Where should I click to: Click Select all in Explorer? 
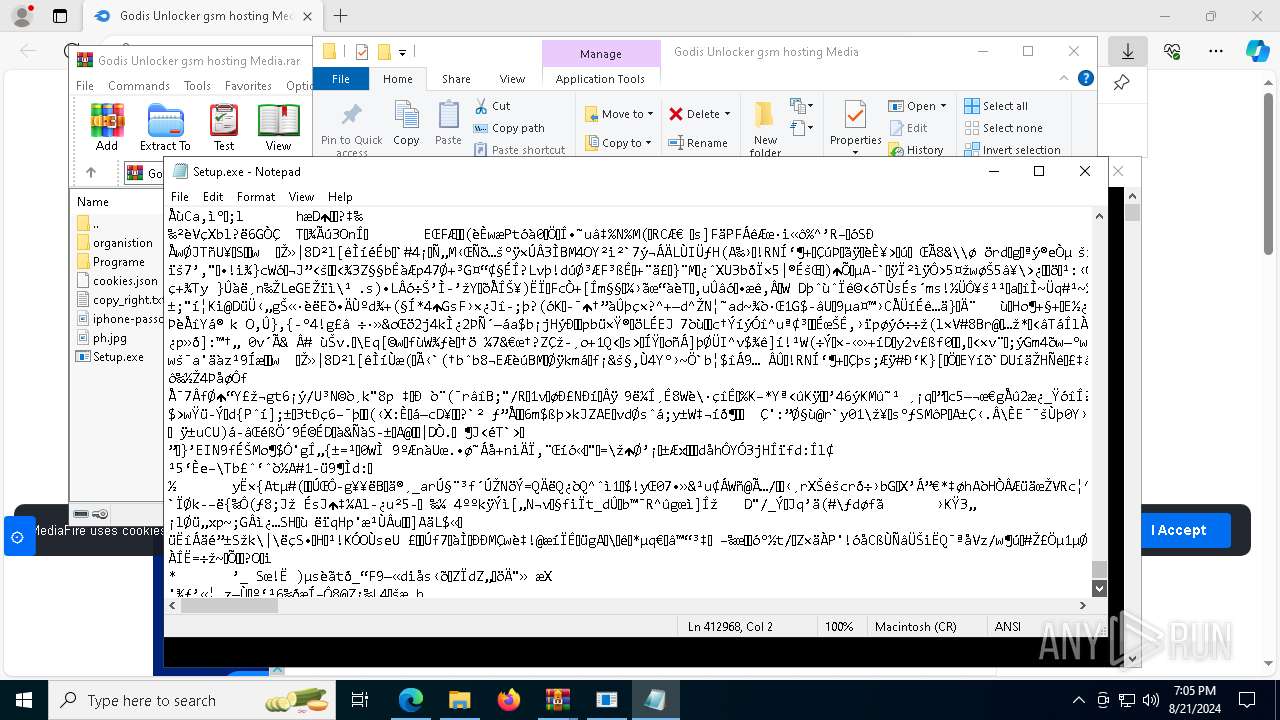tap(996, 106)
